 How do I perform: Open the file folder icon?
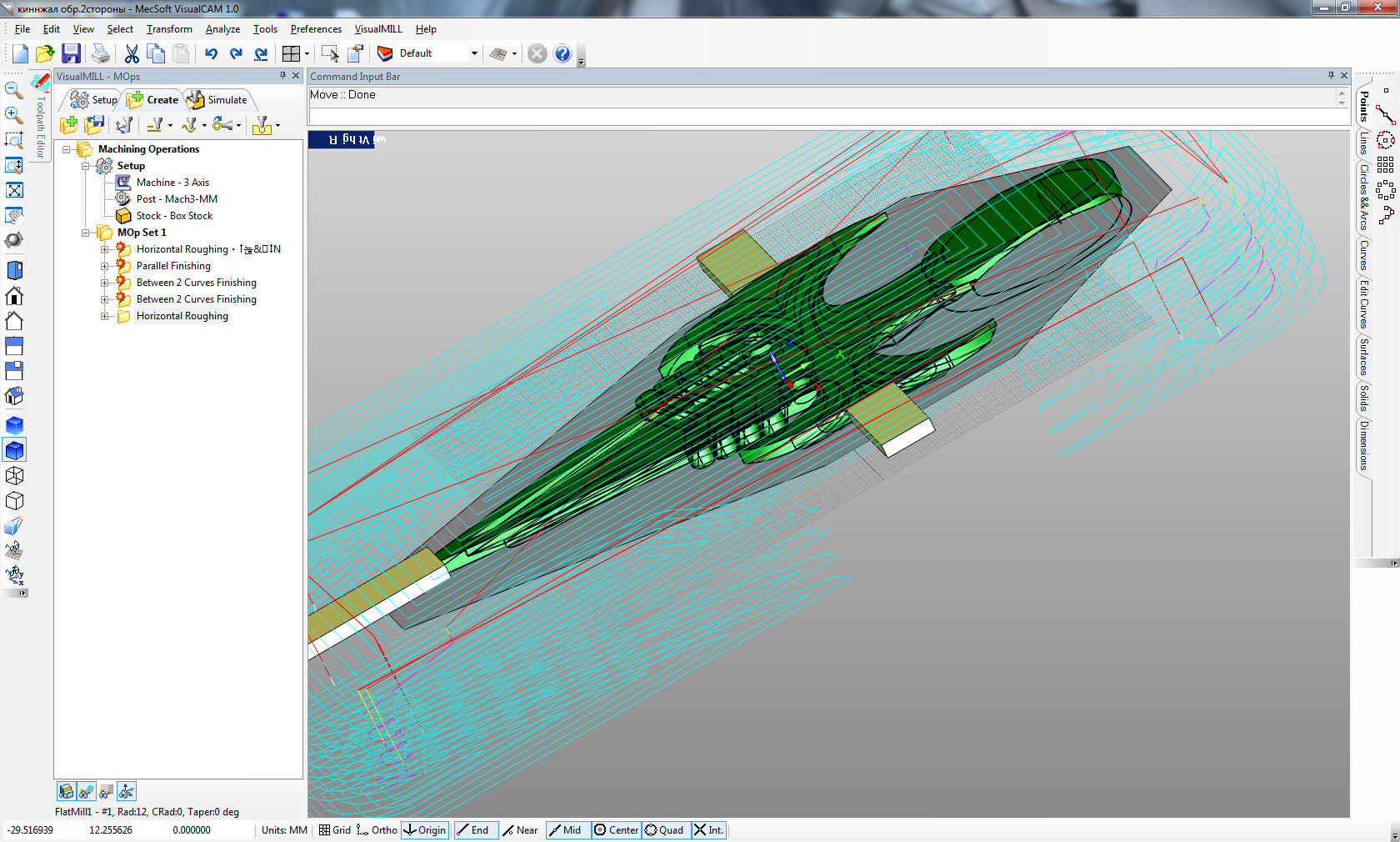pos(45,54)
